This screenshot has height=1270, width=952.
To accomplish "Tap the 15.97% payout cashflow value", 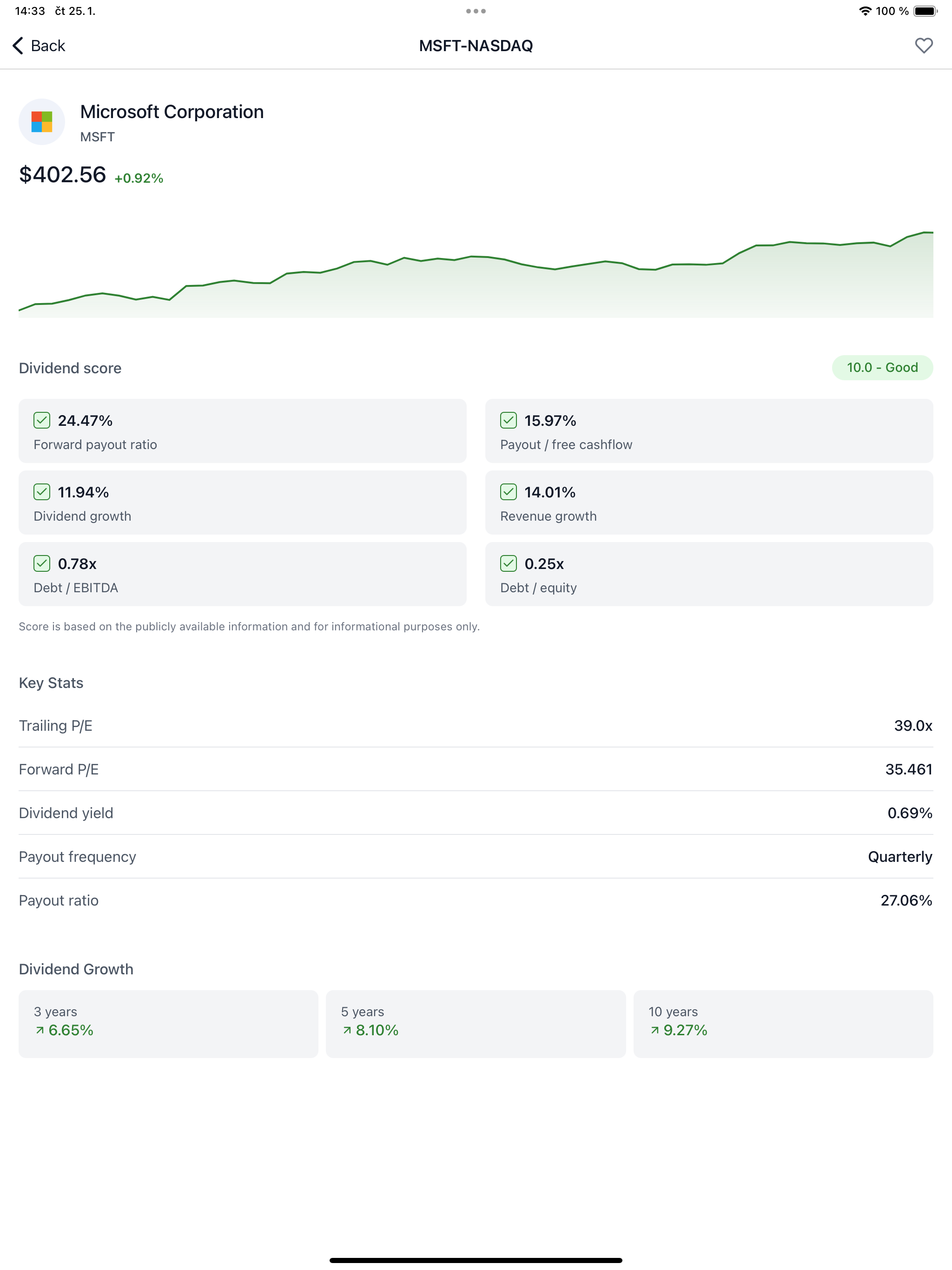I will pyautogui.click(x=550, y=420).
